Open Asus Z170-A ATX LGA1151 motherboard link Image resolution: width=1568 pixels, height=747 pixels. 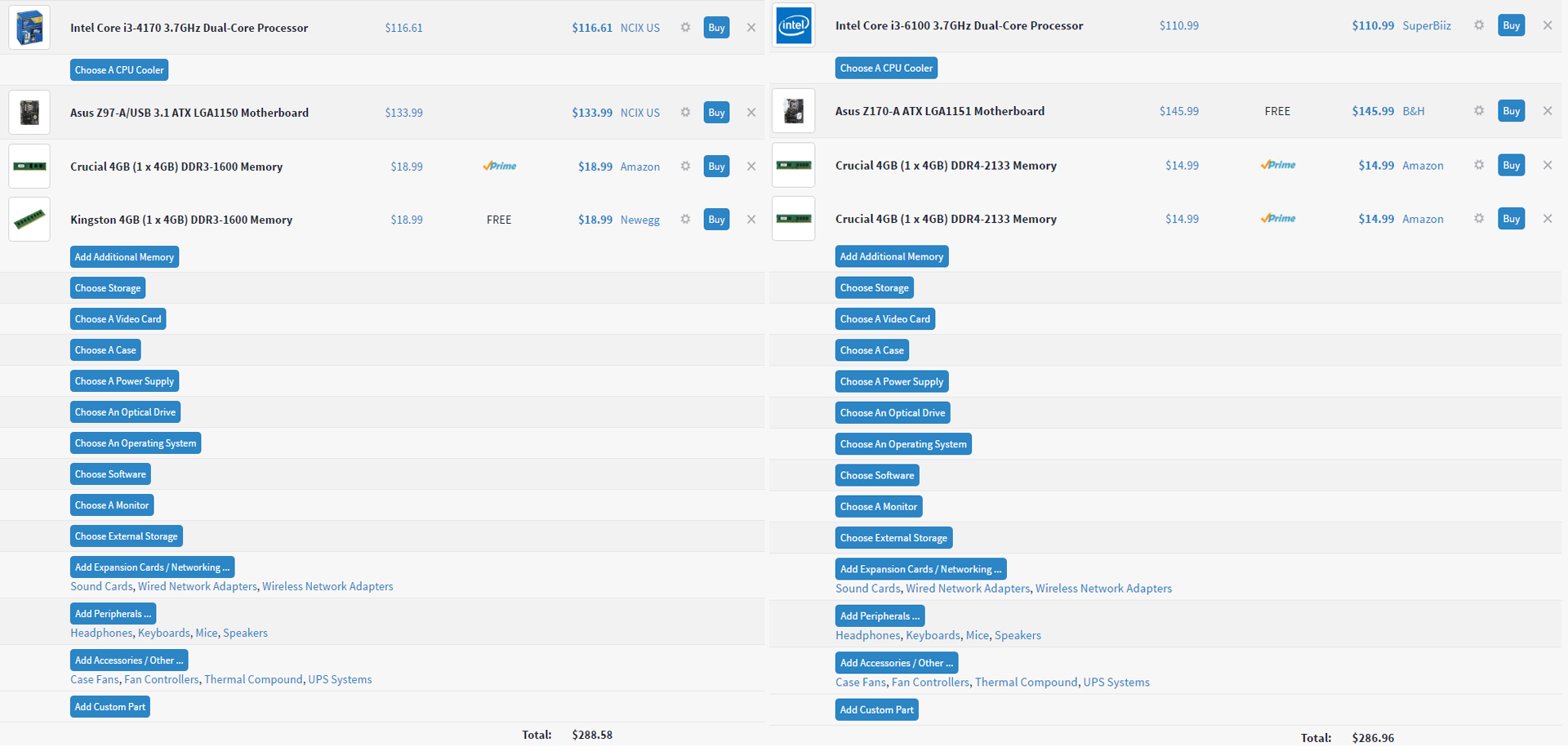pos(940,111)
